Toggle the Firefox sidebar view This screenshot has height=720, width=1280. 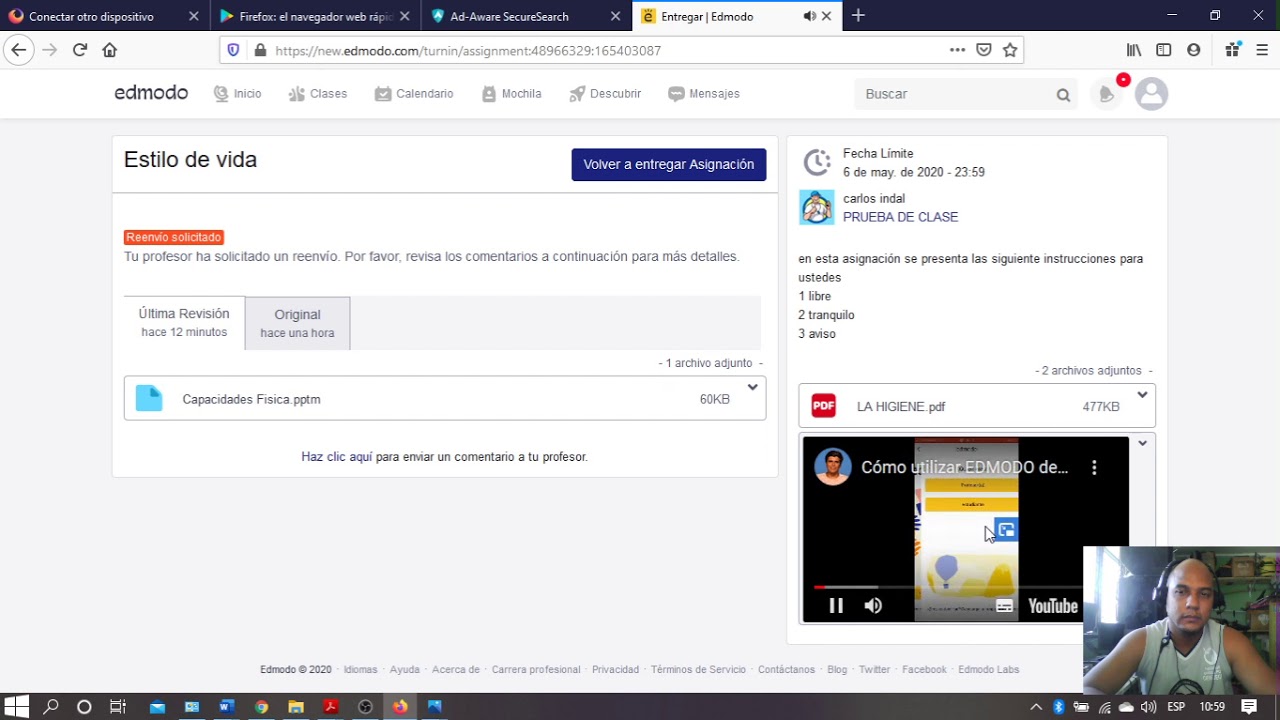(x=1164, y=50)
